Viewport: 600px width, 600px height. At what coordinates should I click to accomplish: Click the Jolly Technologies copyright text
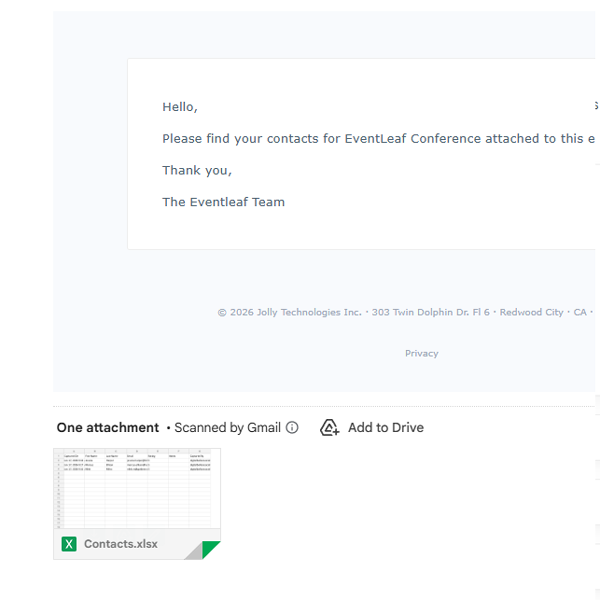(290, 312)
